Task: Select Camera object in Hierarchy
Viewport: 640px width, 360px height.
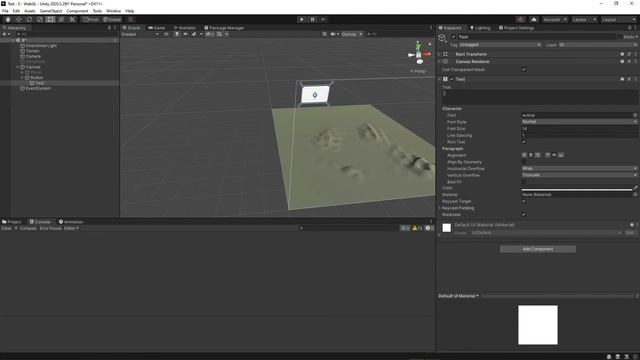Action: [x=33, y=56]
